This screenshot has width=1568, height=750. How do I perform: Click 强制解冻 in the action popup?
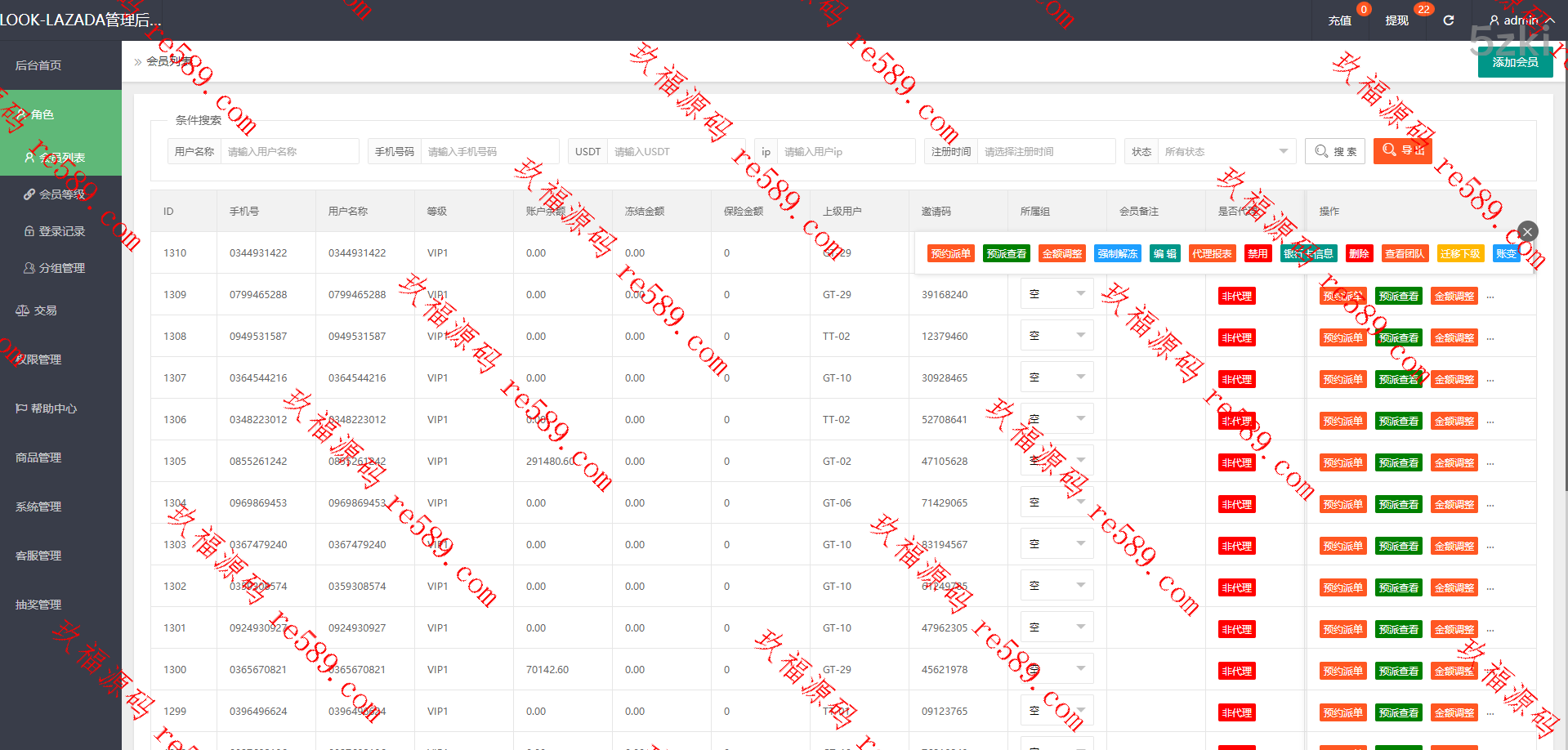coord(1117,254)
